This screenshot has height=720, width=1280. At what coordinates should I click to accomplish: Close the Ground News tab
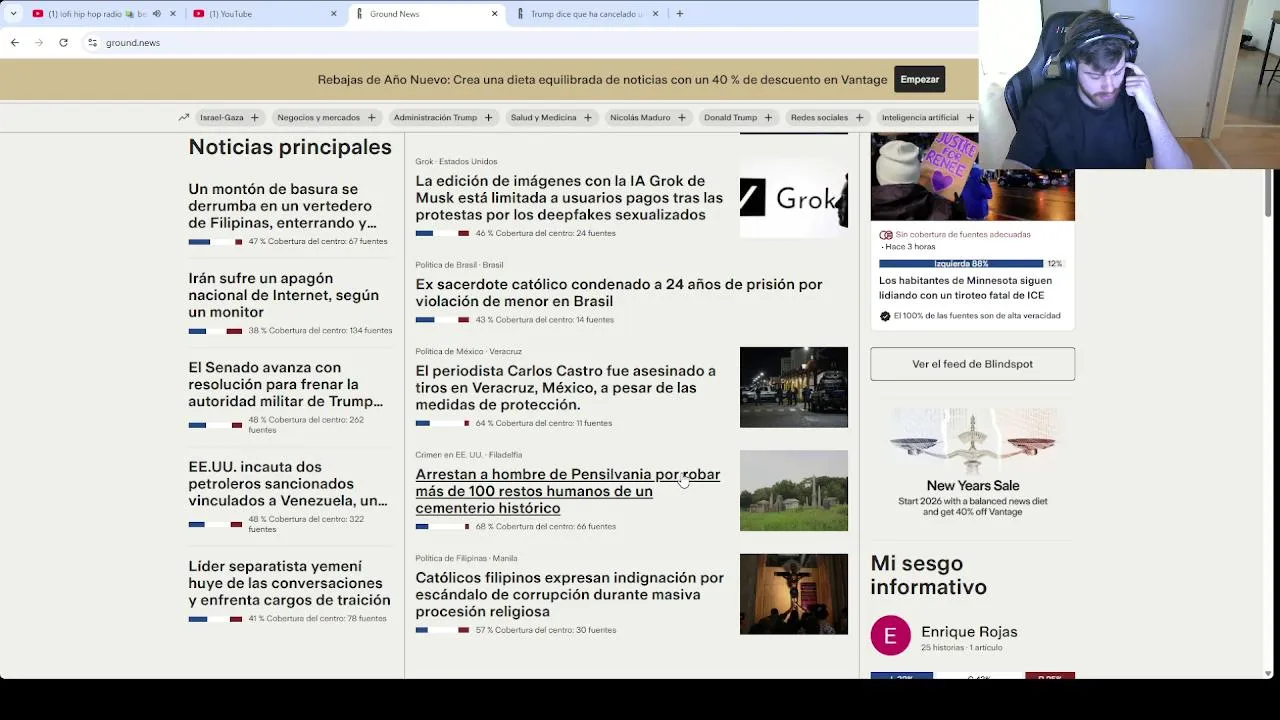[x=494, y=14]
